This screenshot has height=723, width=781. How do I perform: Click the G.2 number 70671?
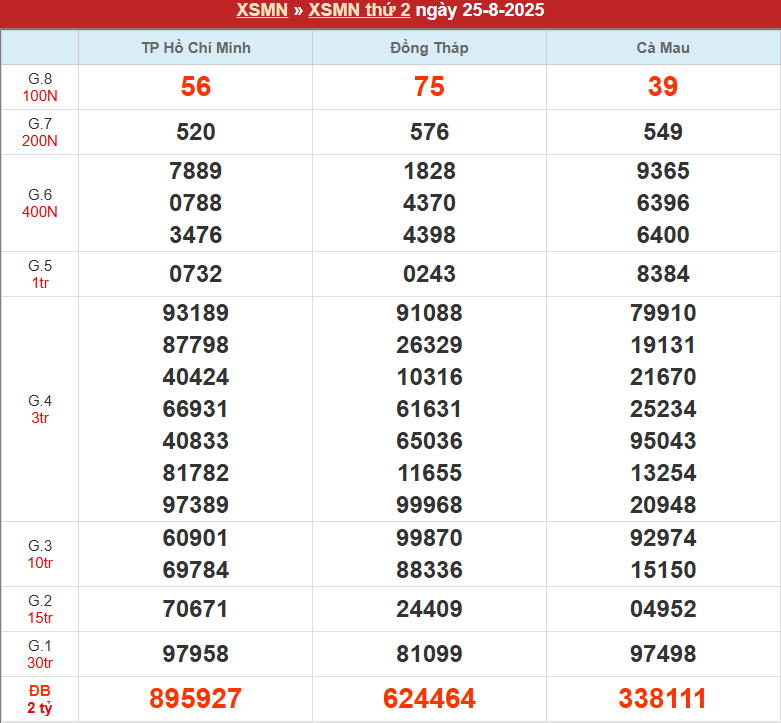pos(196,609)
